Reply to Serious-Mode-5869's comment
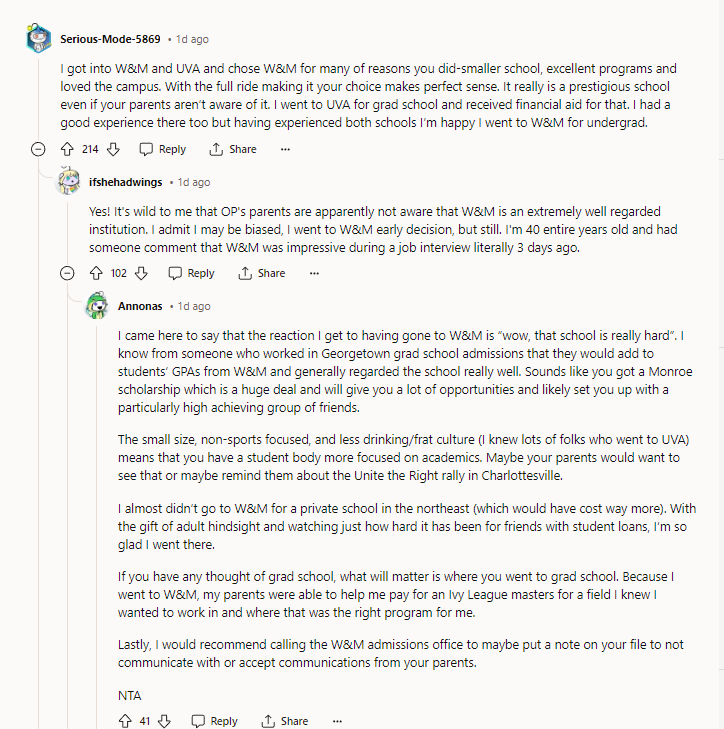 click(x=162, y=149)
